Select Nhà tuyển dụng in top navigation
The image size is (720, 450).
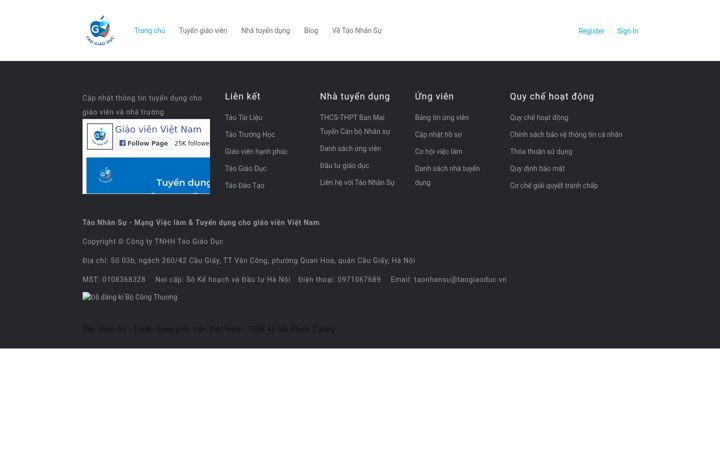coord(265,31)
